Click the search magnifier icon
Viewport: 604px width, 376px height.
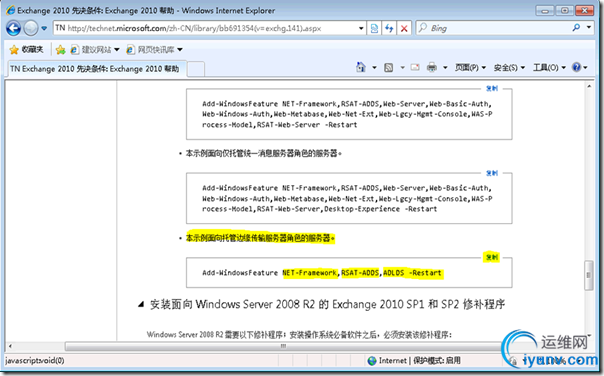576,27
